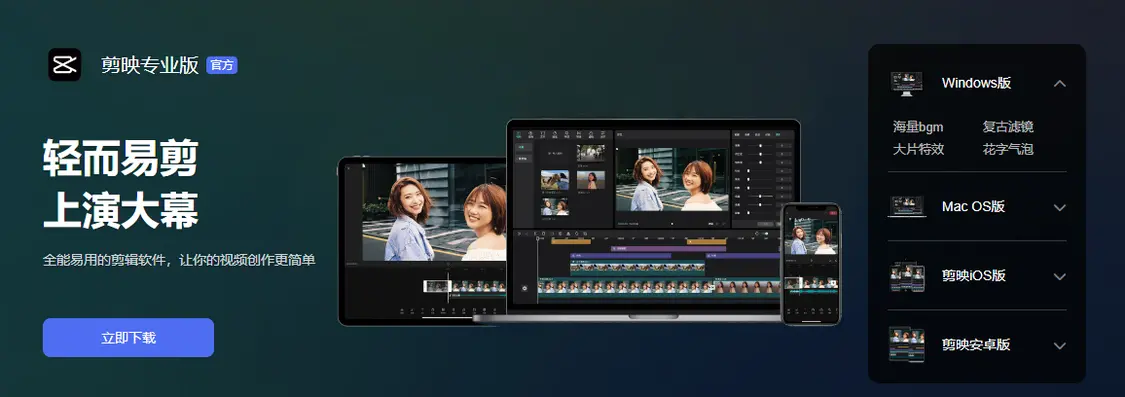Click the 剪映专业版 title text
The height and width of the screenshot is (397, 1125).
(150, 65)
